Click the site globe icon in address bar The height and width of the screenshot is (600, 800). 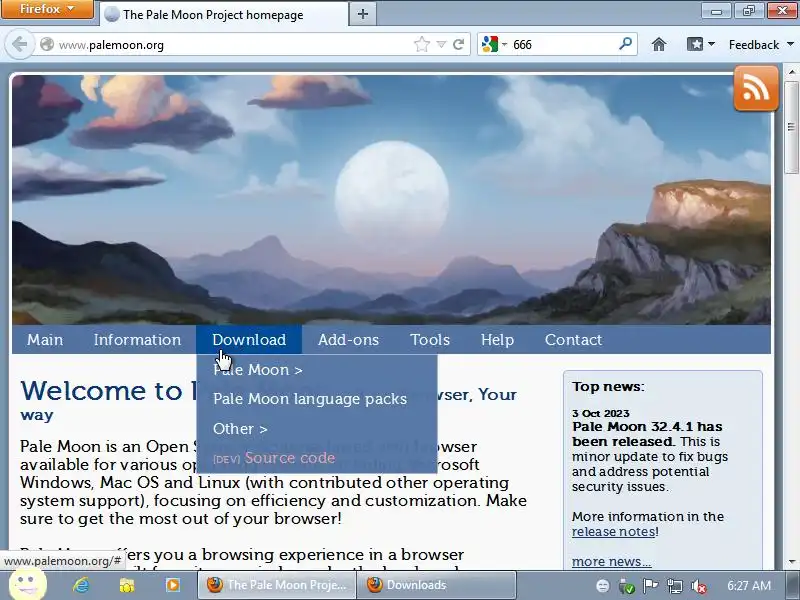(47, 44)
